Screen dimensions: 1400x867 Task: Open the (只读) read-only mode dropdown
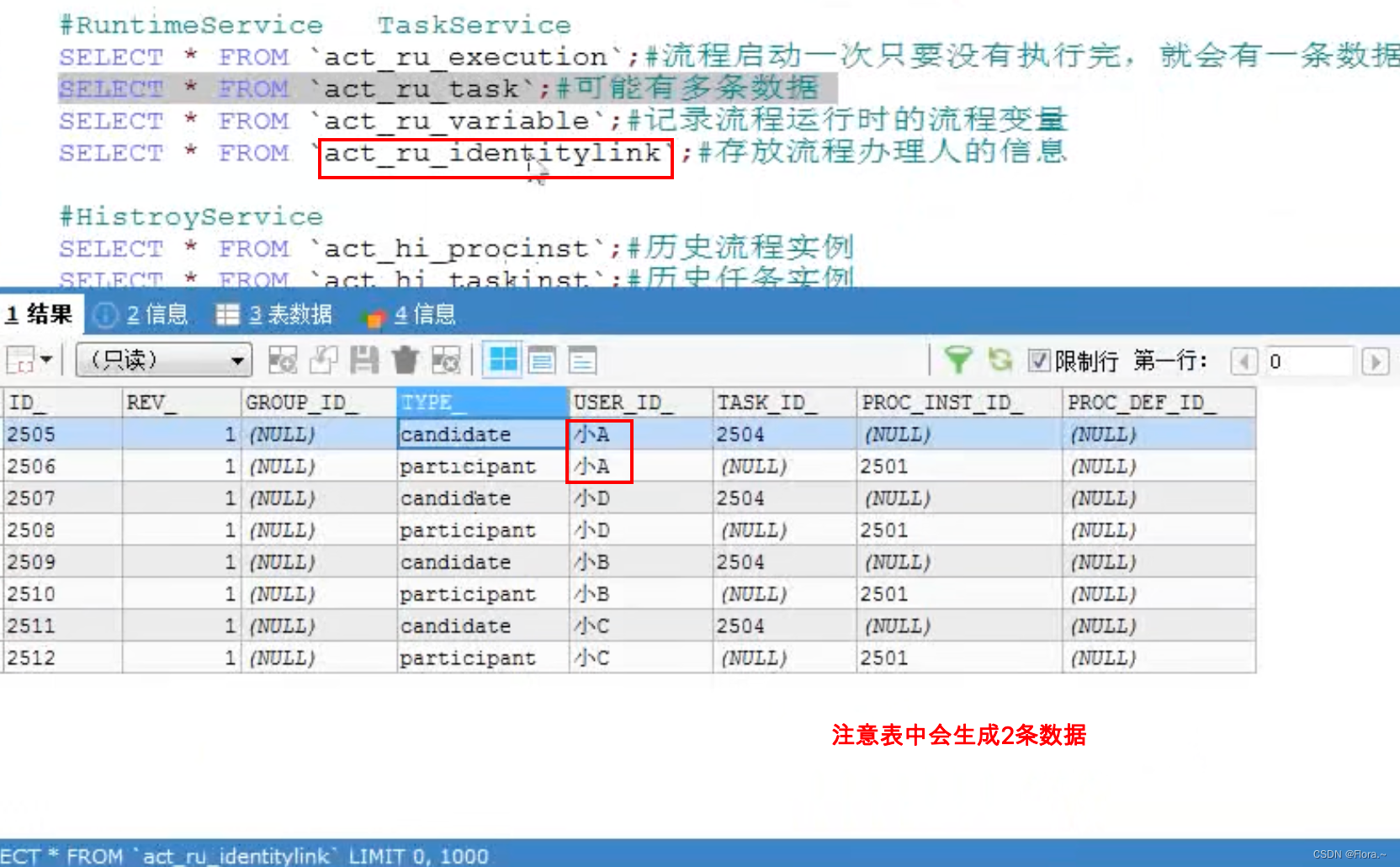[164, 361]
